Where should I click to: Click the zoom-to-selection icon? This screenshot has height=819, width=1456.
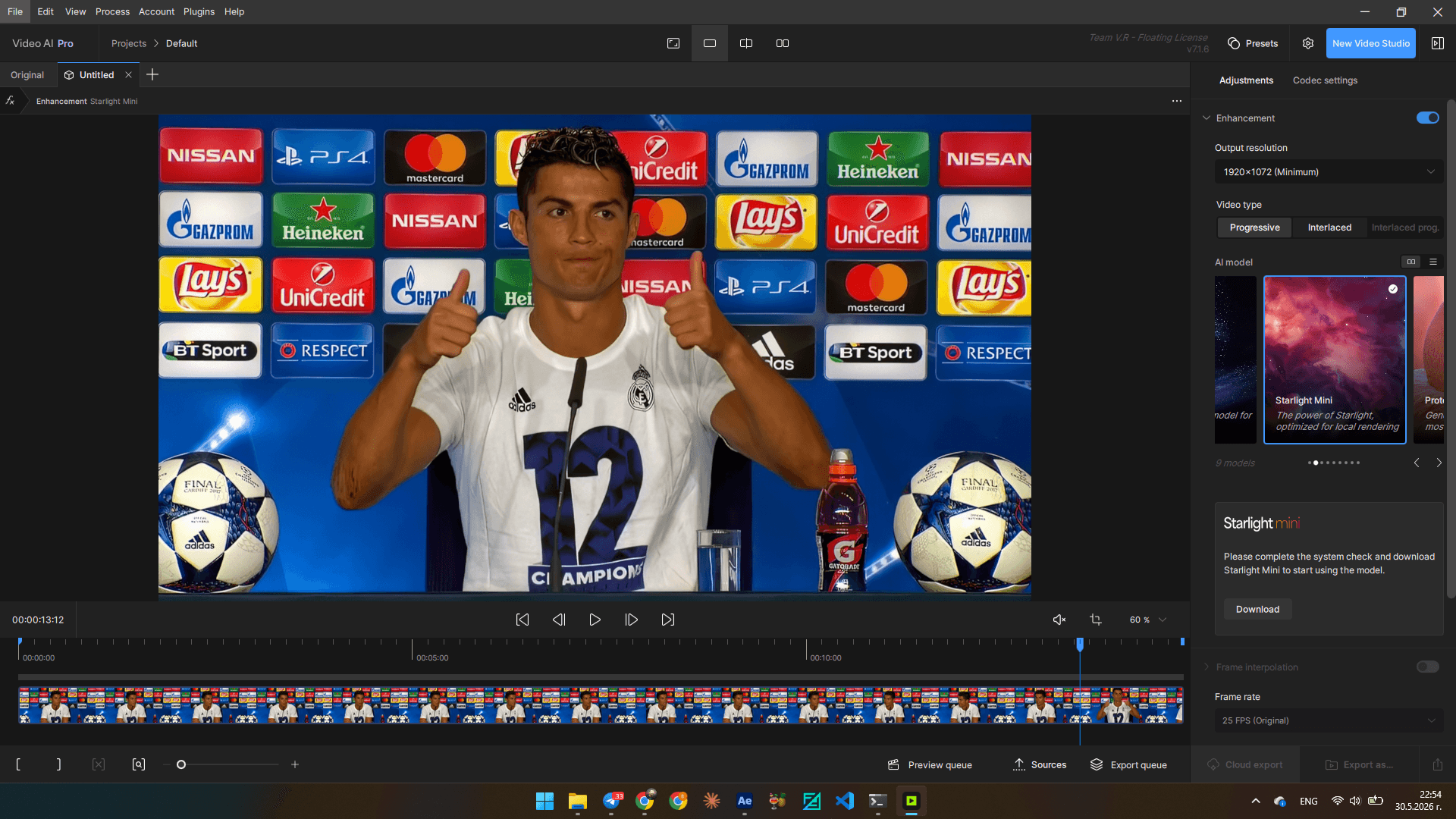[139, 764]
